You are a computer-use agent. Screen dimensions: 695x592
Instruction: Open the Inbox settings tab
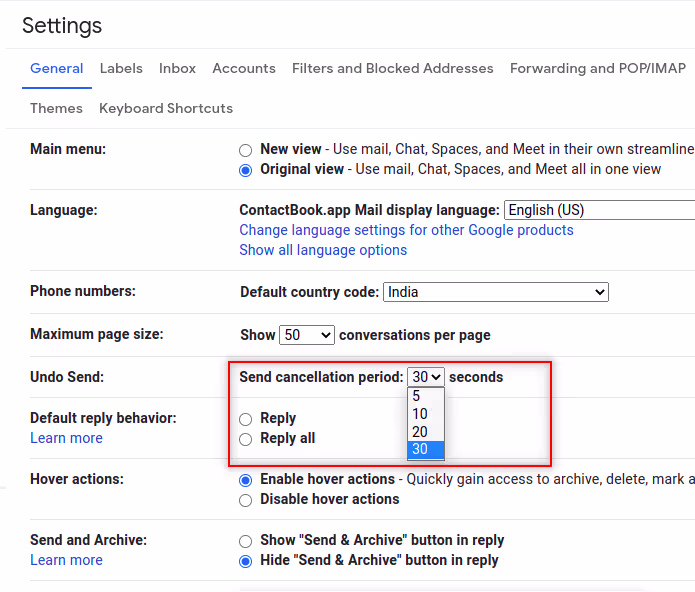click(177, 69)
